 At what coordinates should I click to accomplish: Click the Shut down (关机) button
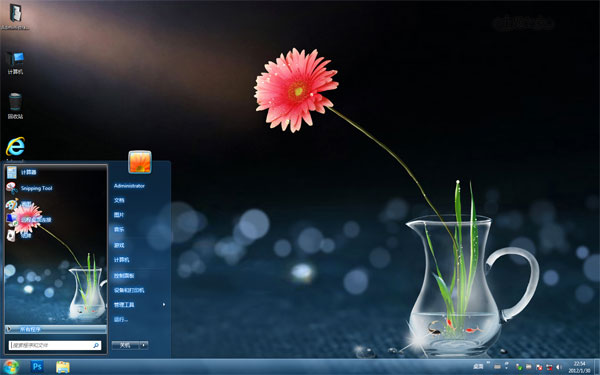pyautogui.click(x=125, y=345)
